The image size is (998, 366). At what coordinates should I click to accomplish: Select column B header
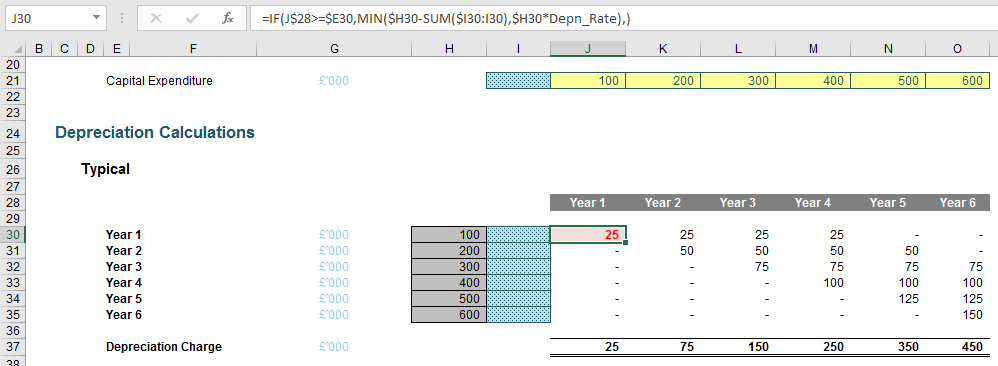point(39,49)
